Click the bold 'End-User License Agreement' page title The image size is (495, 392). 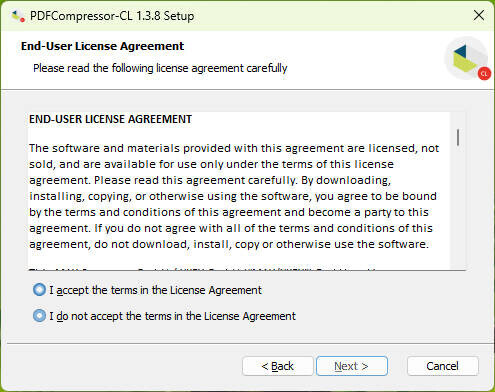[x=102, y=46]
